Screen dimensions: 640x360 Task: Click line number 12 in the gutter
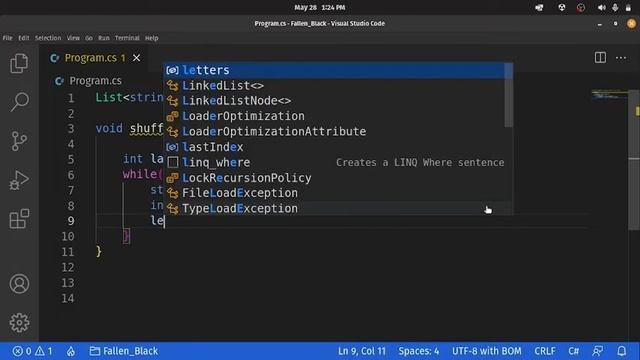tap(68, 267)
